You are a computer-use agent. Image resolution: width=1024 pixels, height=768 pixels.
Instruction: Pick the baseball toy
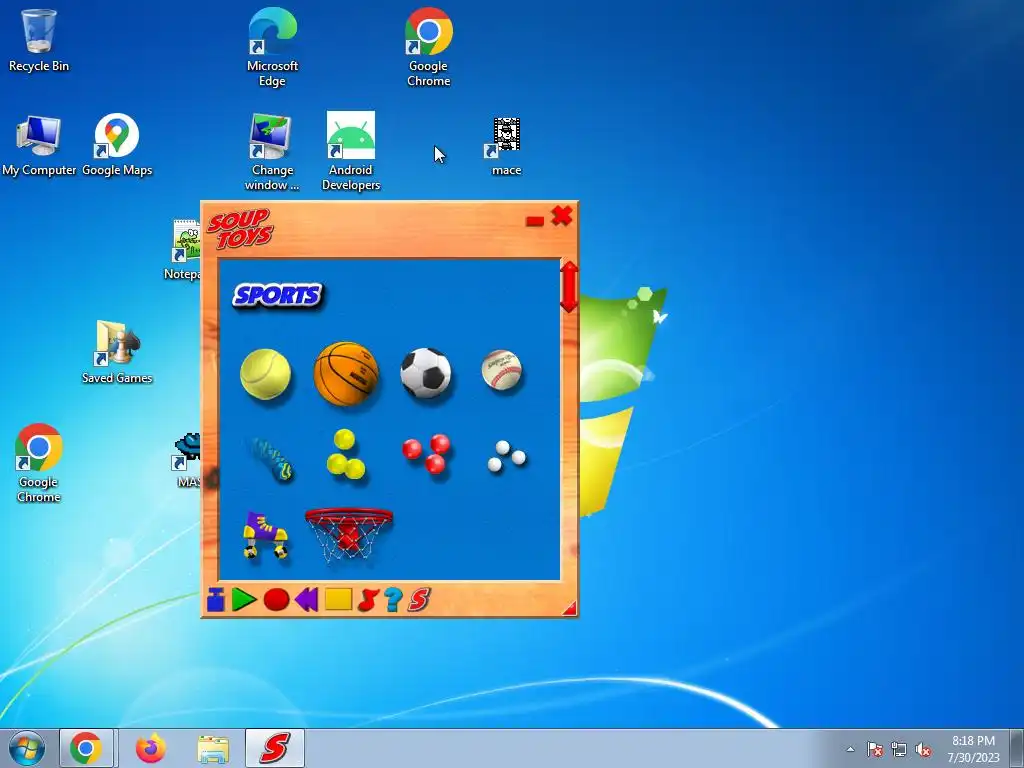point(502,370)
